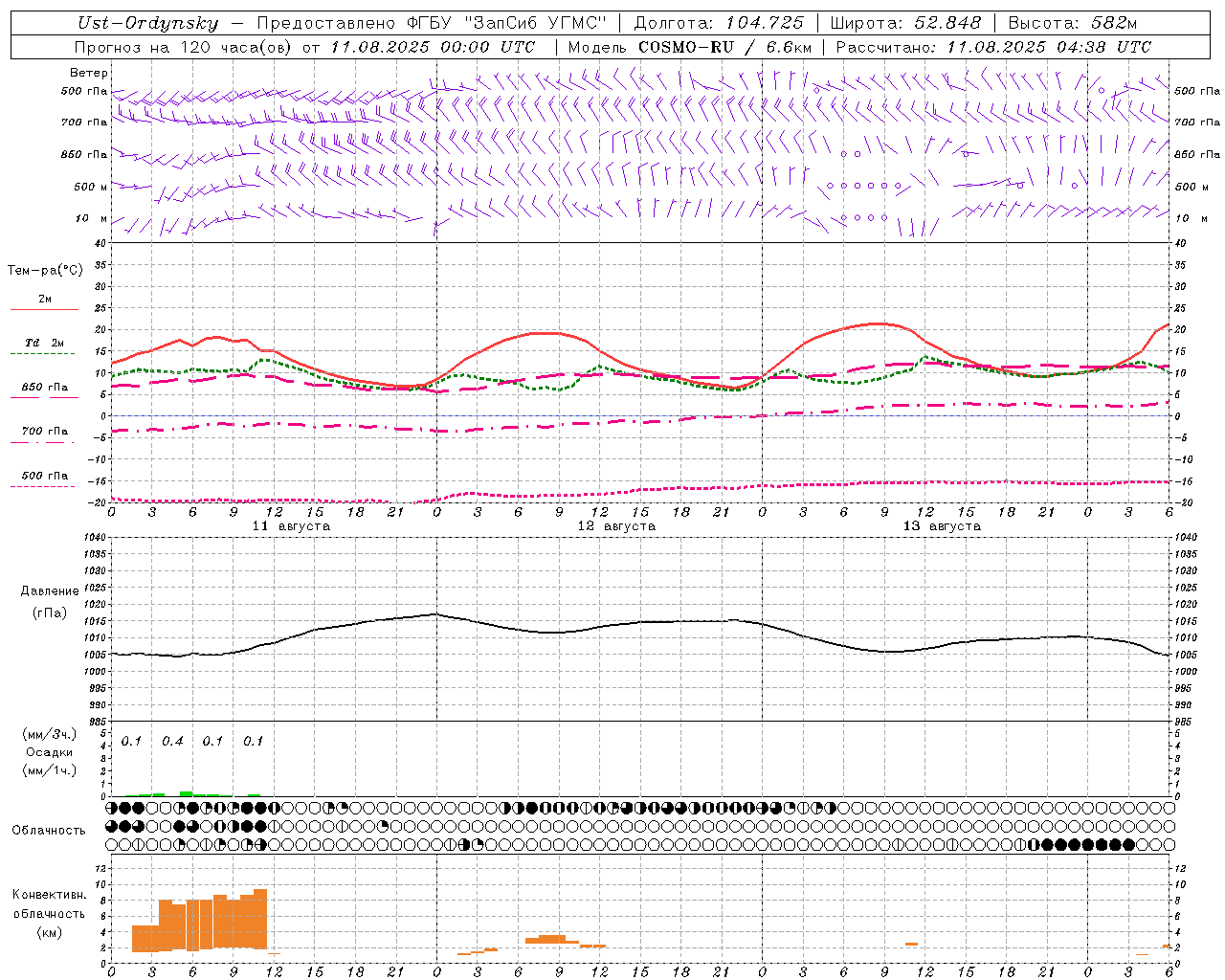
Task: Click the "13 августа" date label
Action: pyautogui.click(x=942, y=526)
